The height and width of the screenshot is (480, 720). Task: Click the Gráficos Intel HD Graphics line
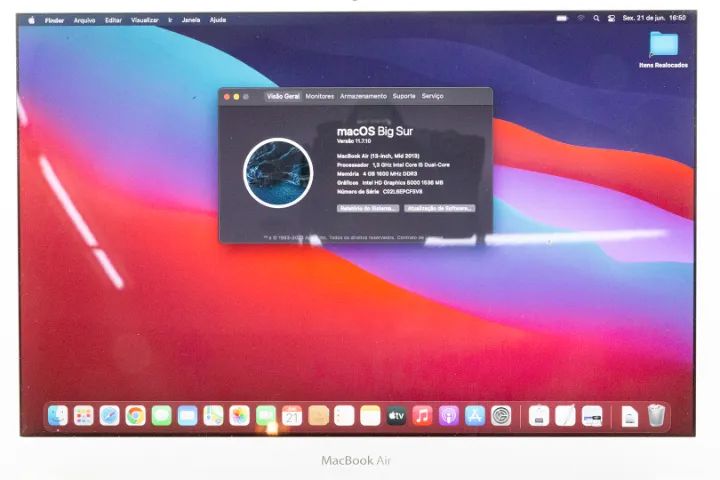click(x=390, y=182)
